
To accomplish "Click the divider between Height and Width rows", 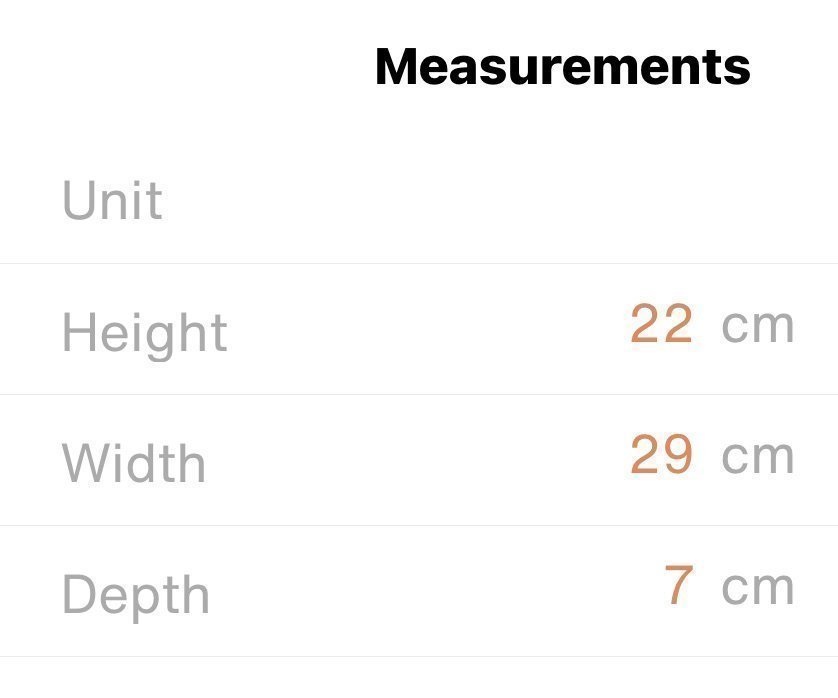I will (419, 394).
